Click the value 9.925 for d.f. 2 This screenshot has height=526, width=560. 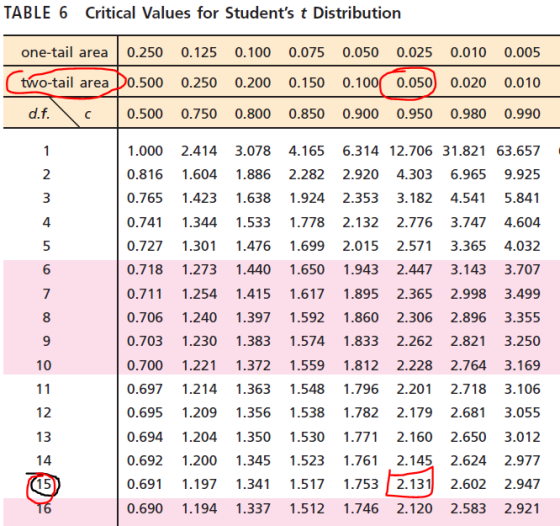tap(522, 175)
